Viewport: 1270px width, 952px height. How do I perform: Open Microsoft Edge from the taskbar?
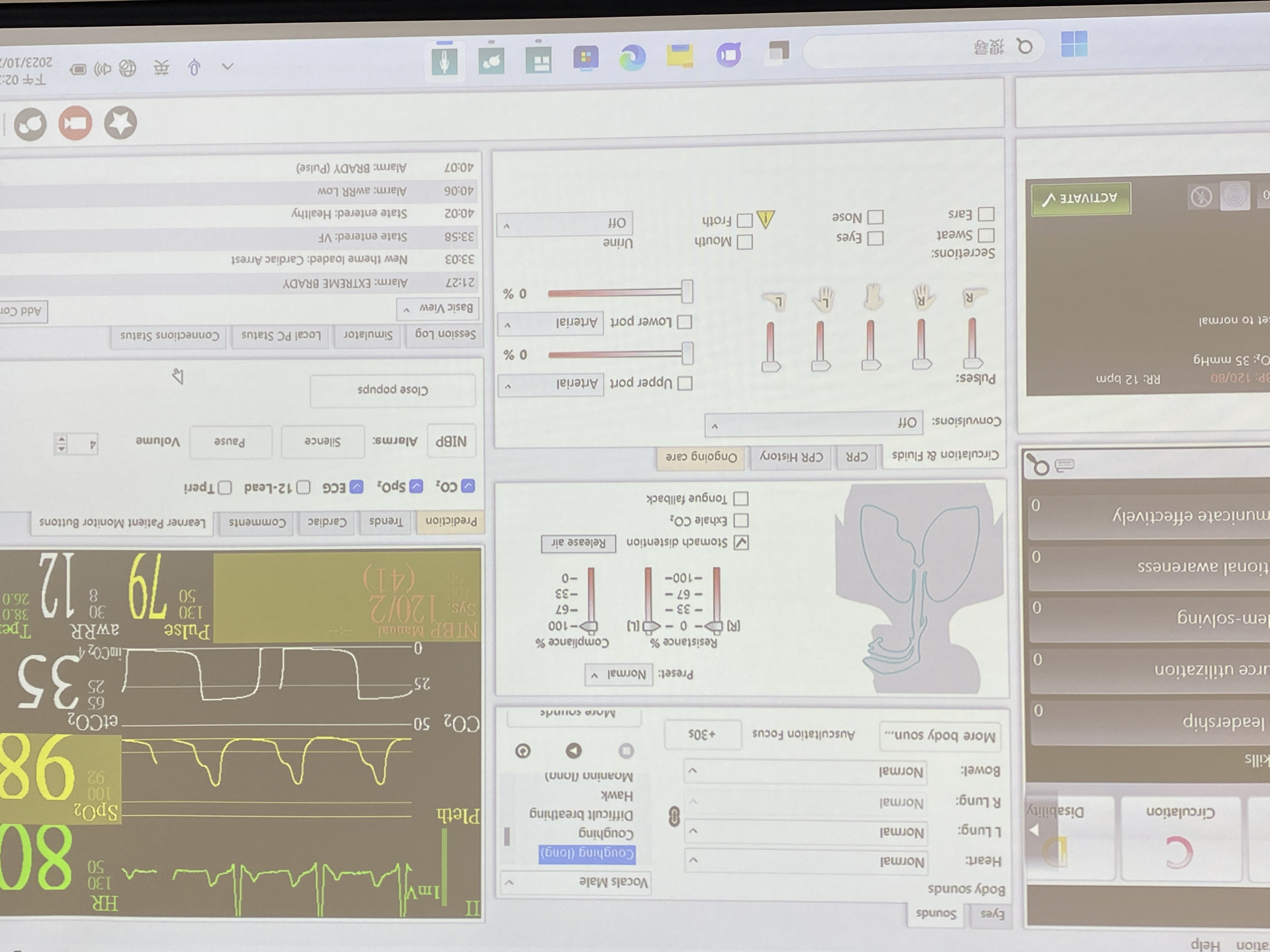pyautogui.click(x=632, y=58)
